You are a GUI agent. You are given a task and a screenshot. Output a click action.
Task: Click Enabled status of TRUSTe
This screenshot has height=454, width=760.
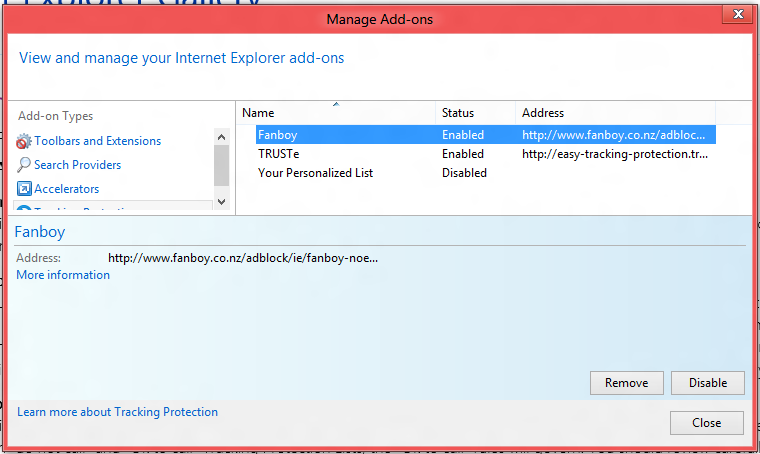tap(462, 154)
